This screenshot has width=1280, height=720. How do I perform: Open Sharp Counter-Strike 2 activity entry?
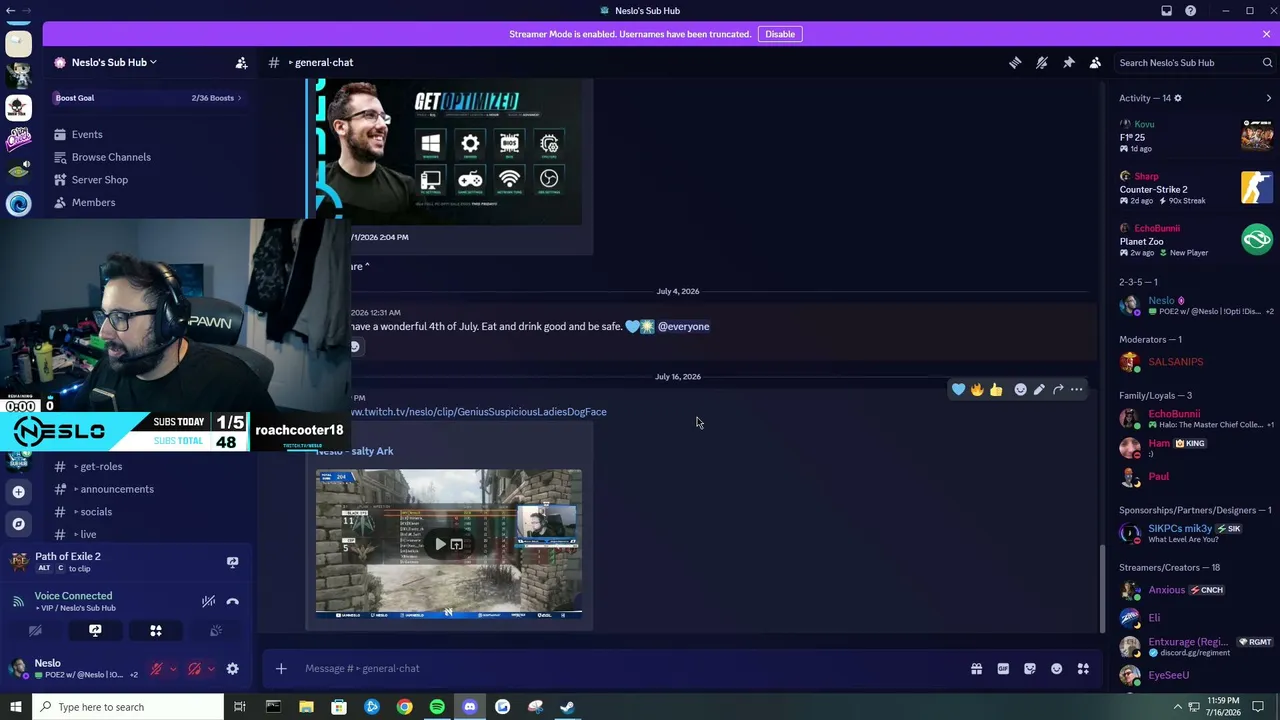1196,188
